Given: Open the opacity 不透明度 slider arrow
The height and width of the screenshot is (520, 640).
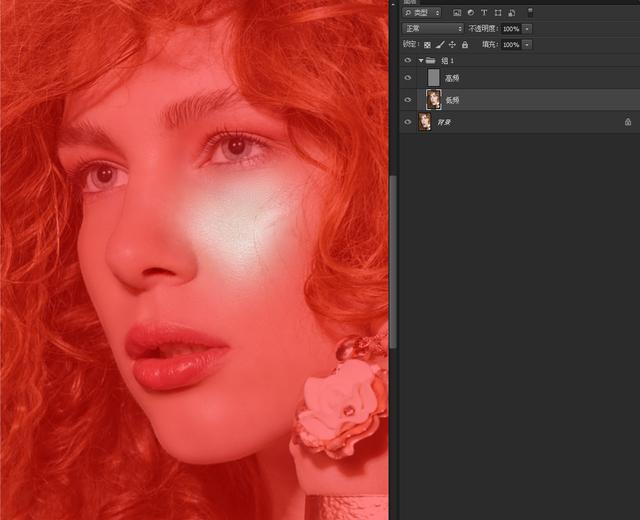Looking at the screenshot, I should pyautogui.click(x=527, y=29).
